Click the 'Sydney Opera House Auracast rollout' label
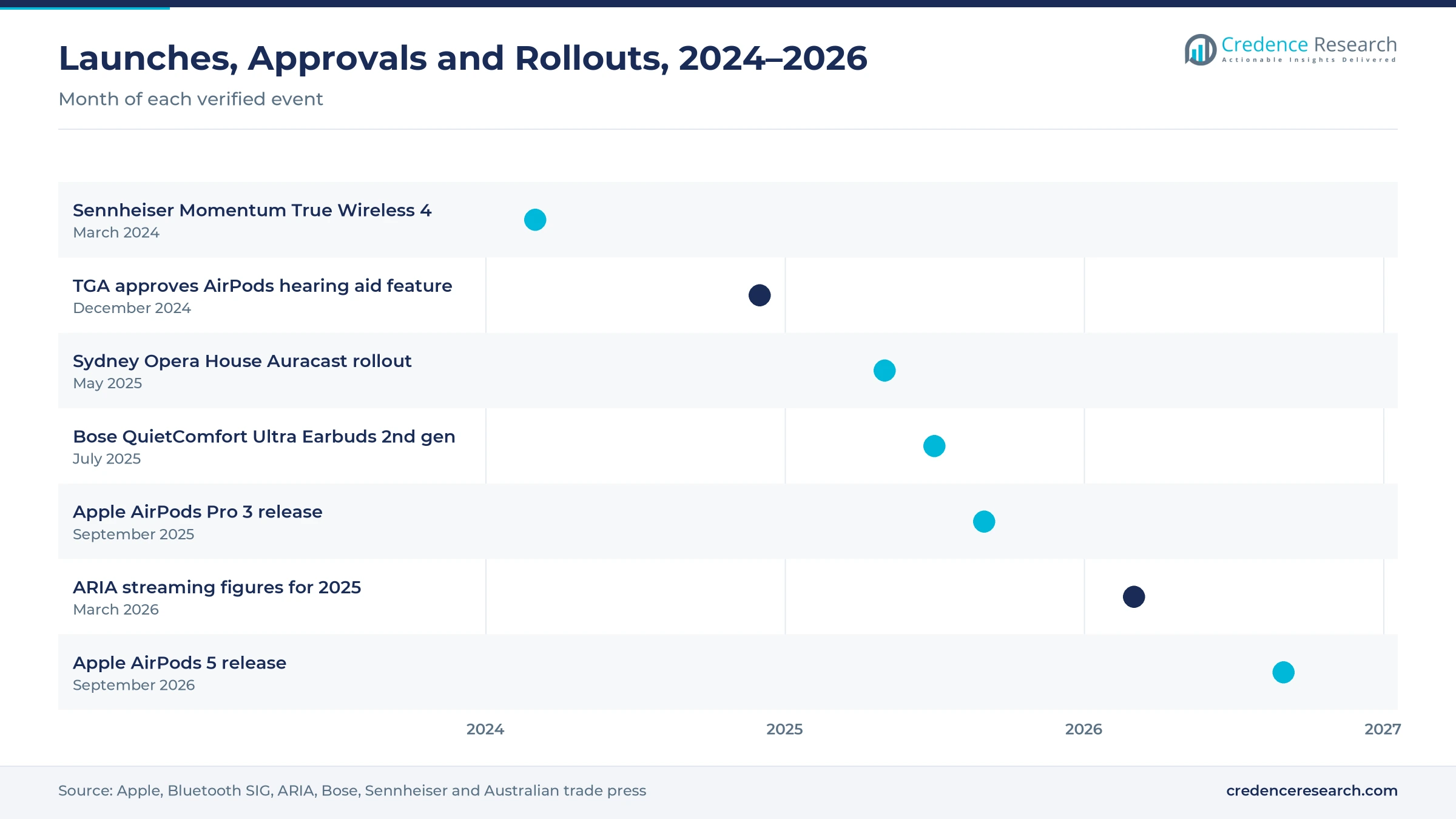Screen dimensions: 1456x819 coord(242,361)
